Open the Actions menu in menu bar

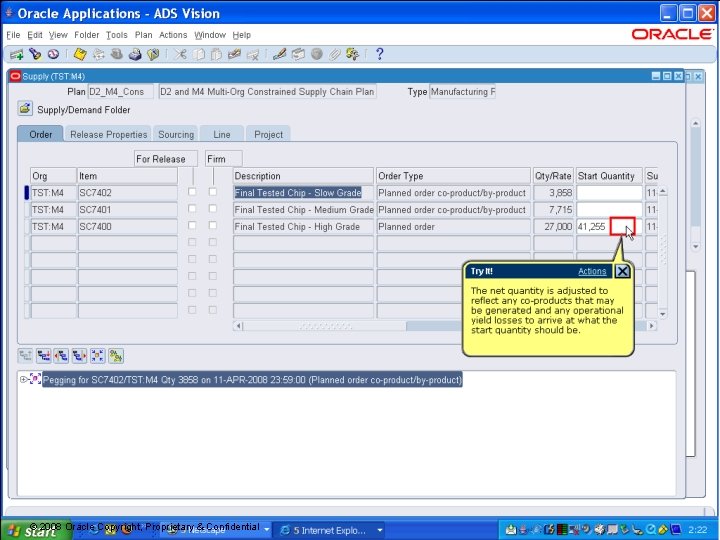(x=173, y=35)
